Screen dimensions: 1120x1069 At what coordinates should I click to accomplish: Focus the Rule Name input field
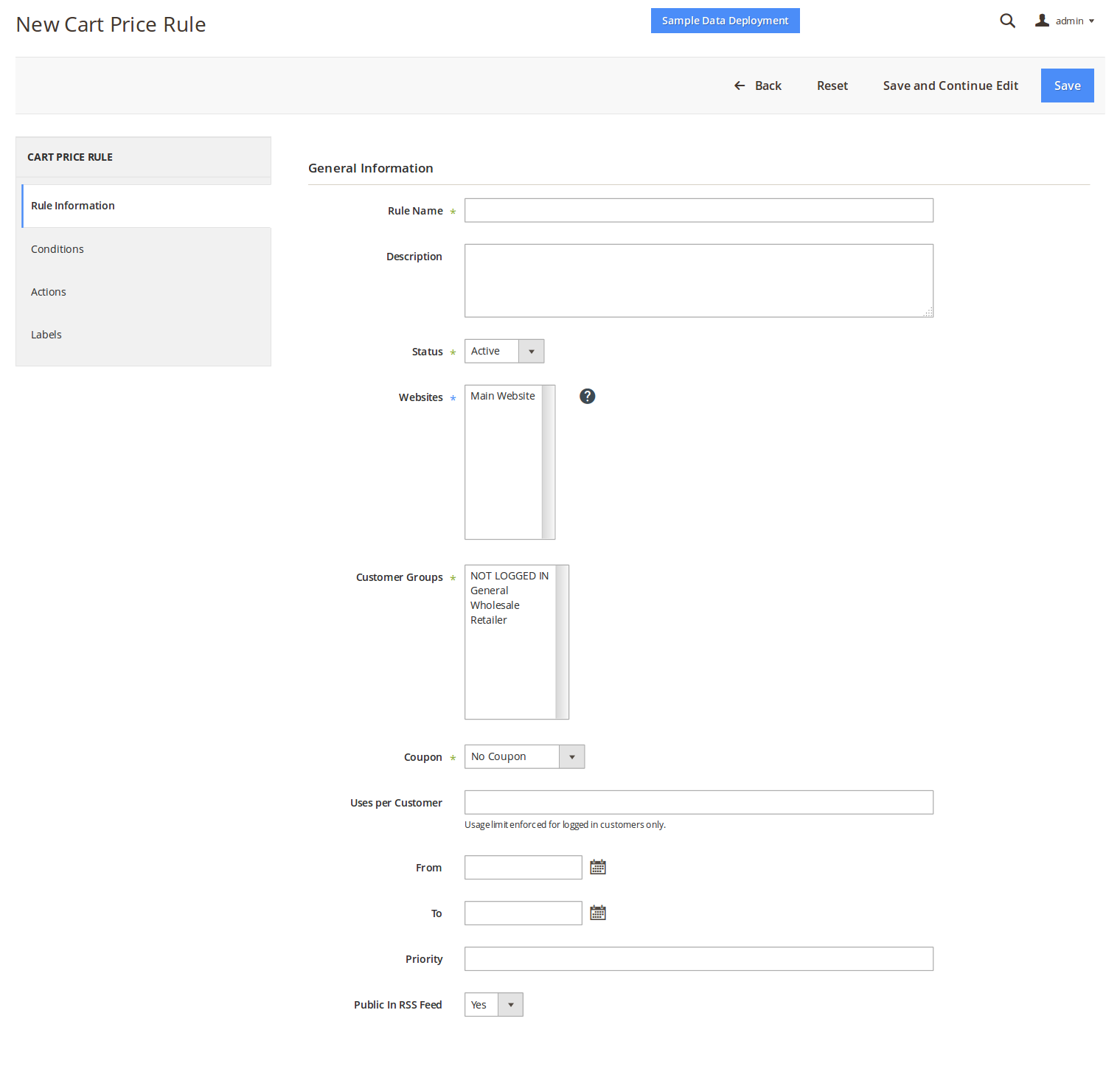[698, 210]
